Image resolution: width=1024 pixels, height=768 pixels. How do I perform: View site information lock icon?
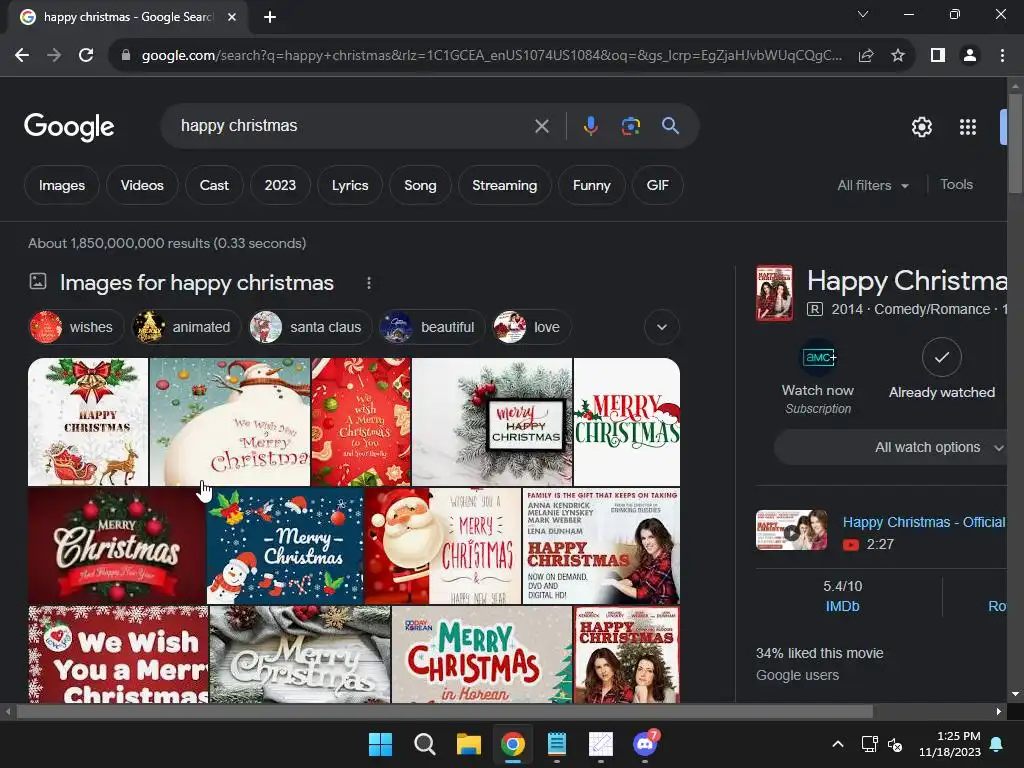[126, 56]
